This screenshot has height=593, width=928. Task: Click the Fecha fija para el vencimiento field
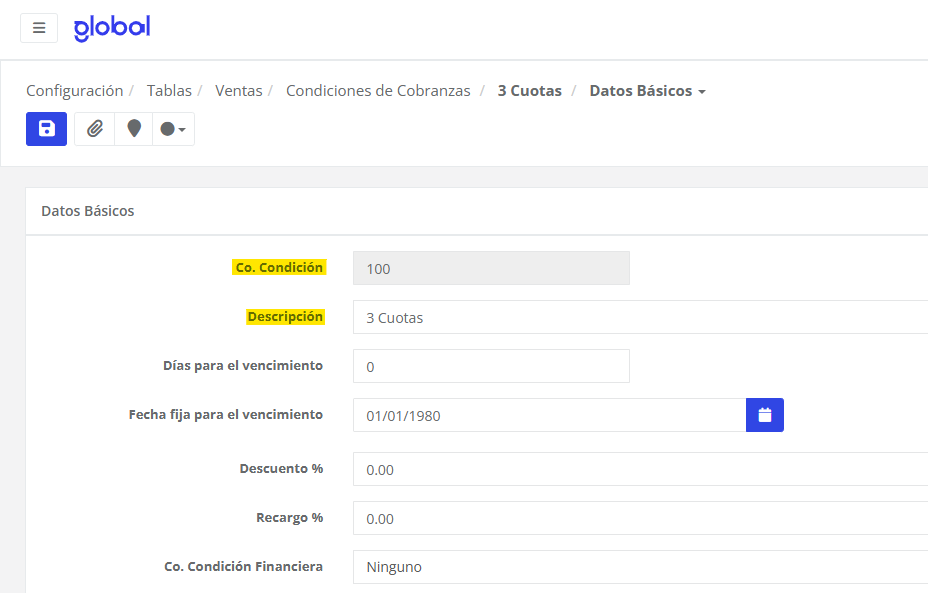coord(549,415)
